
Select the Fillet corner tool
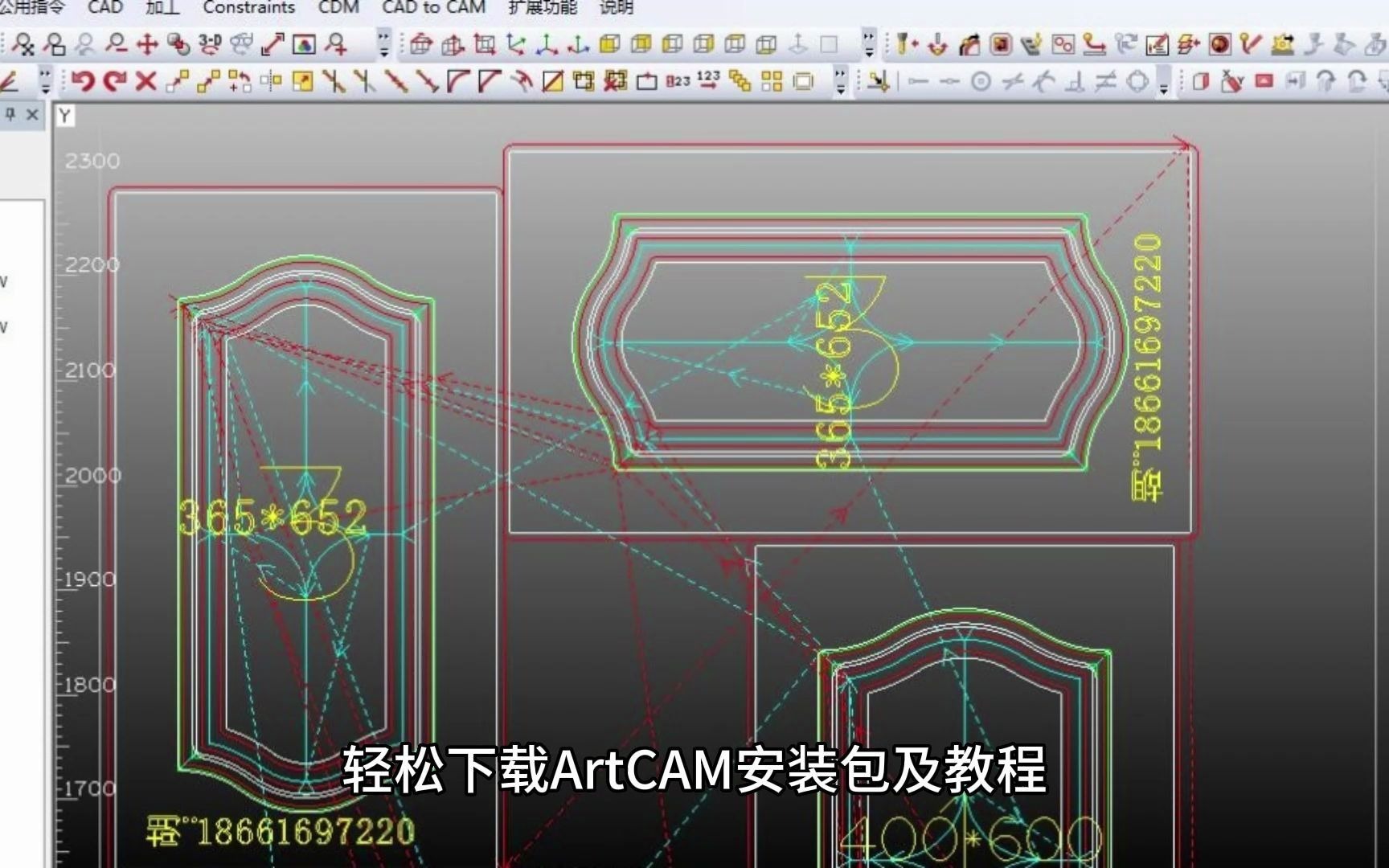(457, 80)
